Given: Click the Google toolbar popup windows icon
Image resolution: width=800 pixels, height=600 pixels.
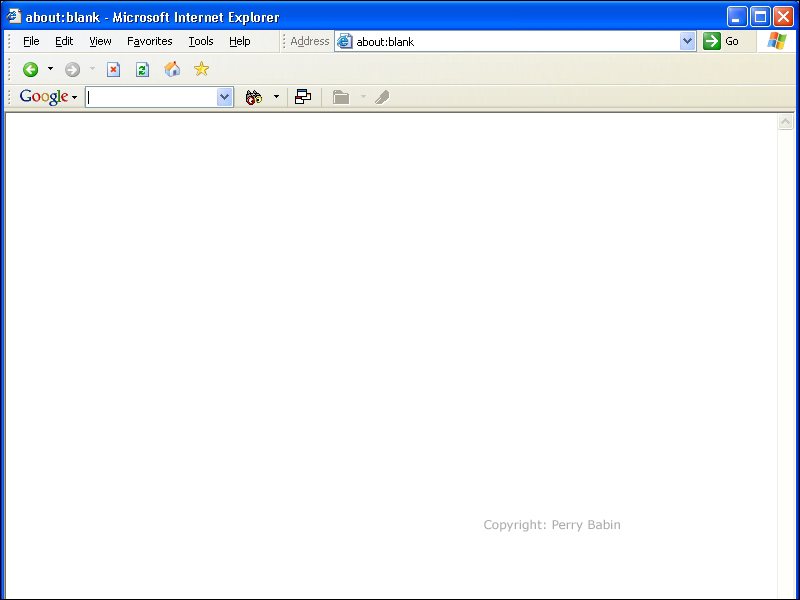Looking at the screenshot, I should pos(303,96).
